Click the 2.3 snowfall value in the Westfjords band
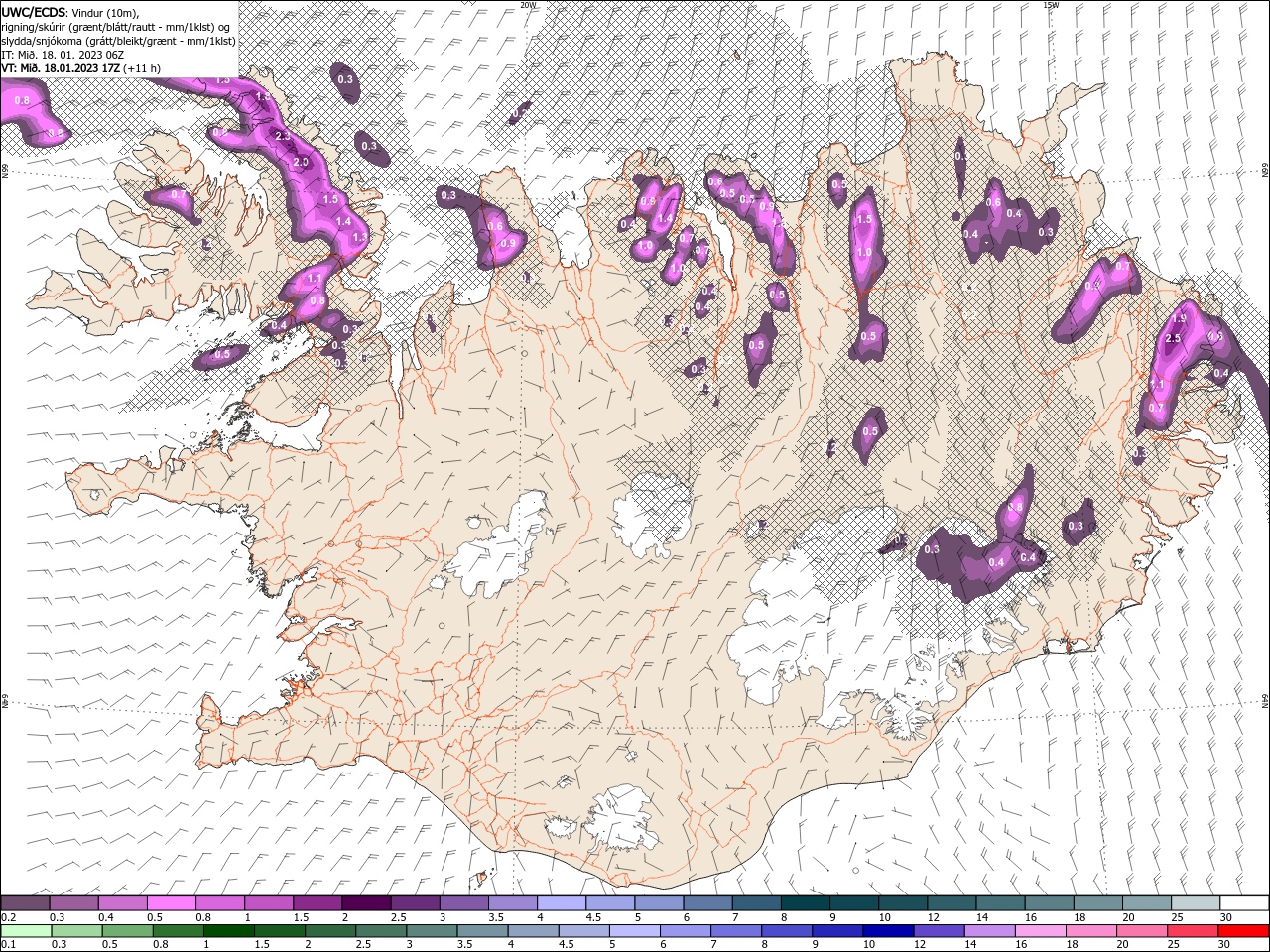This screenshot has height=952, width=1270. pyautogui.click(x=282, y=136)
